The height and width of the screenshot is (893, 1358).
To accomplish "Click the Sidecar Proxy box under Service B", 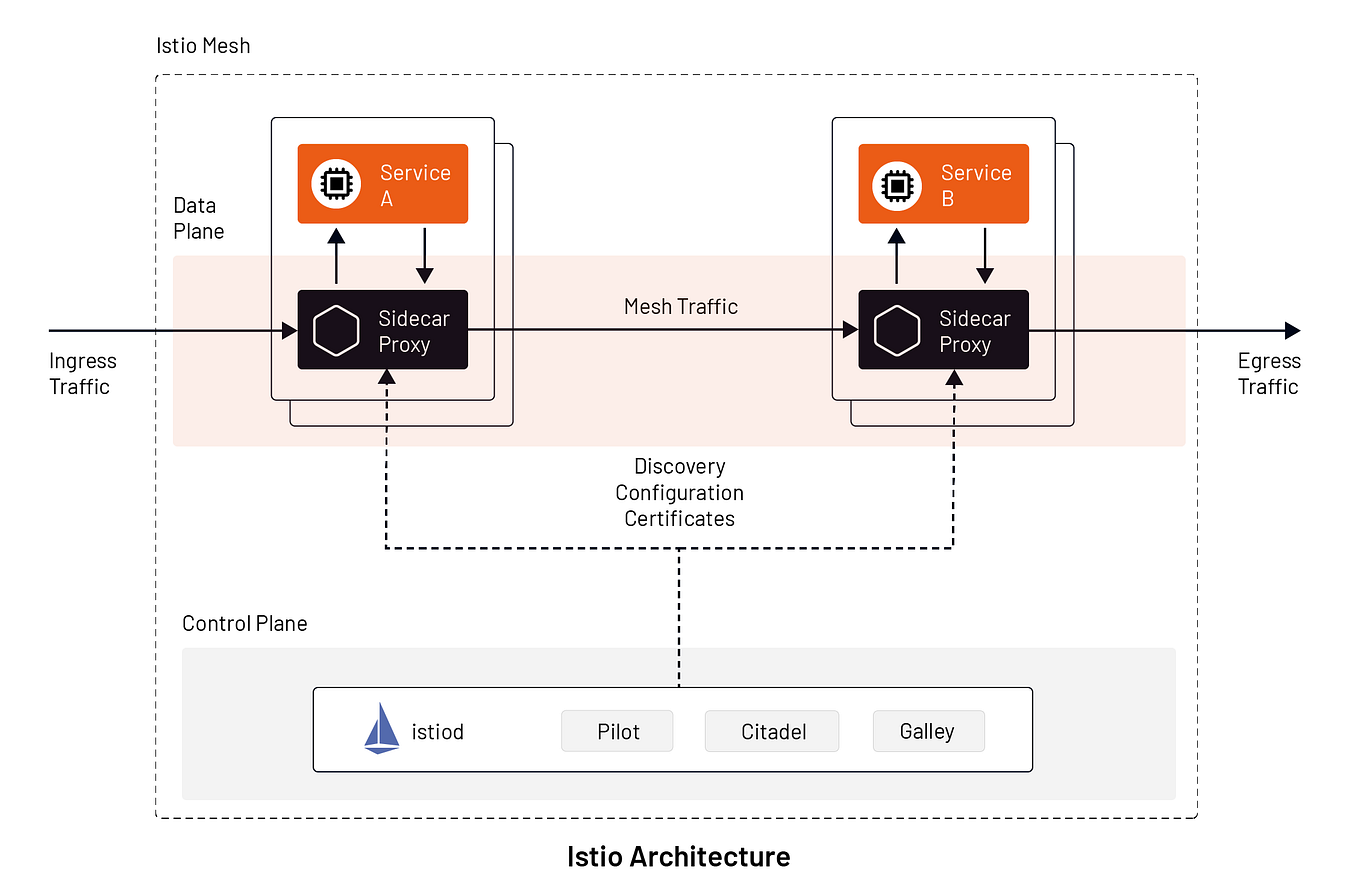I will (x=944, y=330).
